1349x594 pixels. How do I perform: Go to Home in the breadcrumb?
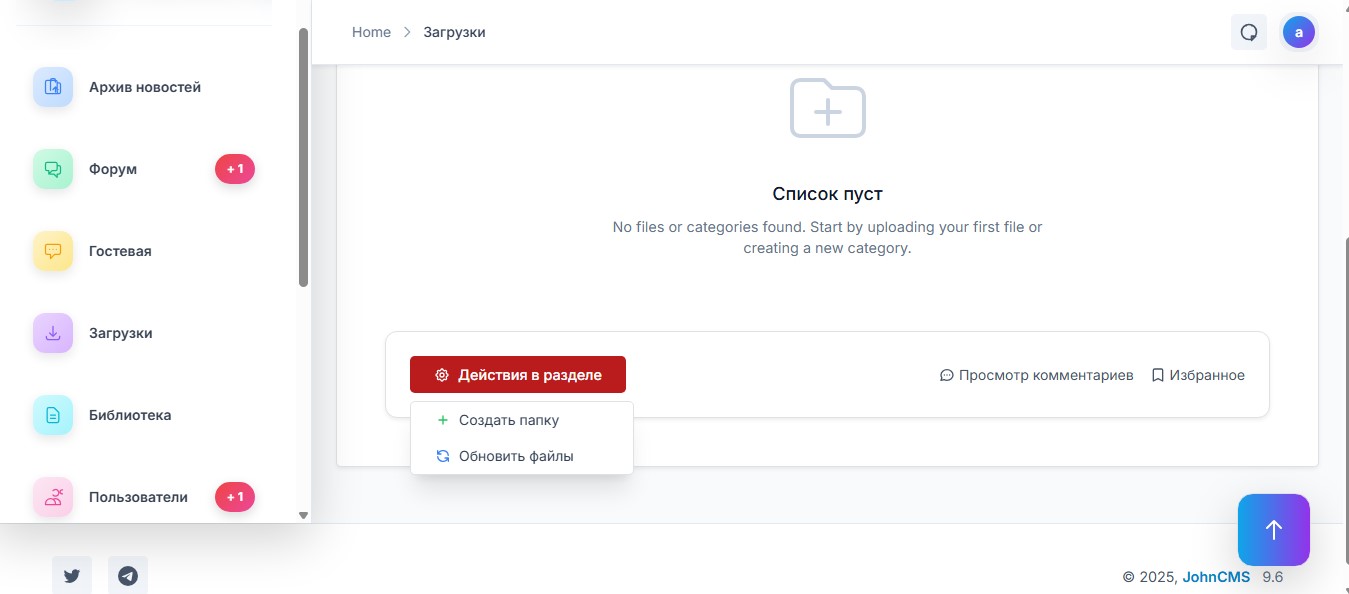click(x=371, y=32)
